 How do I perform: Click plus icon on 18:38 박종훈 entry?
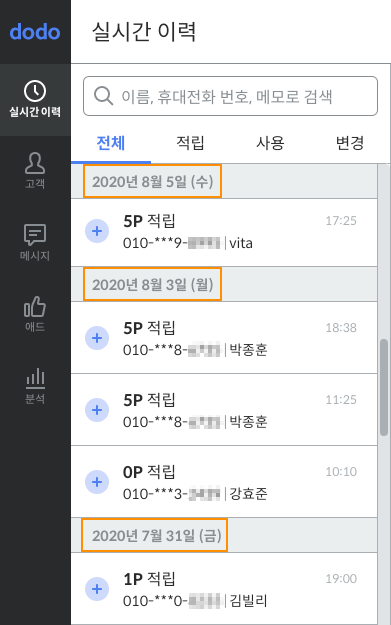97,338
